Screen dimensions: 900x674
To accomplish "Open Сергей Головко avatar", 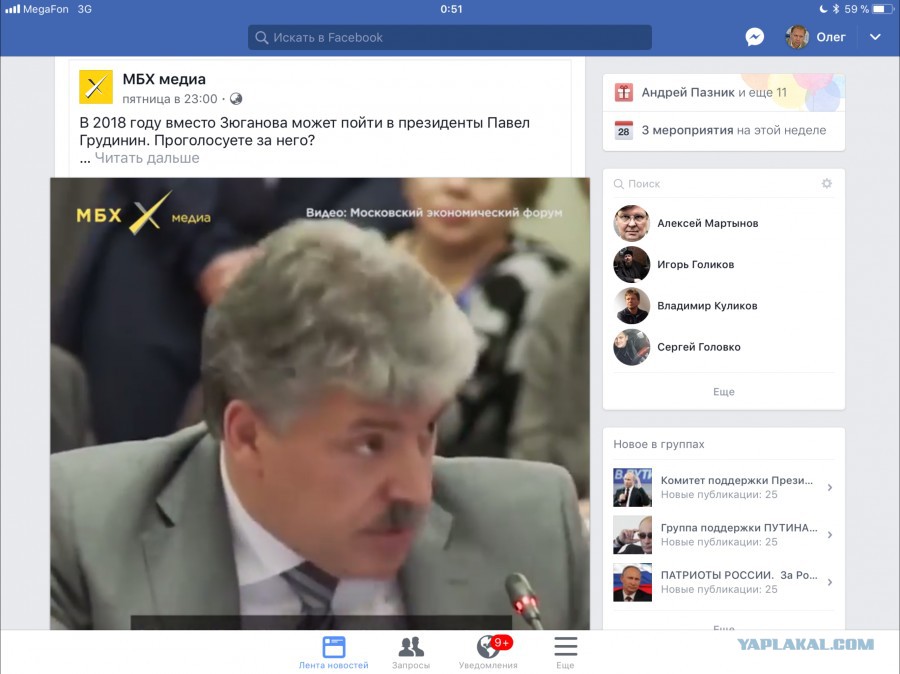I will click(x=631, y=347).
